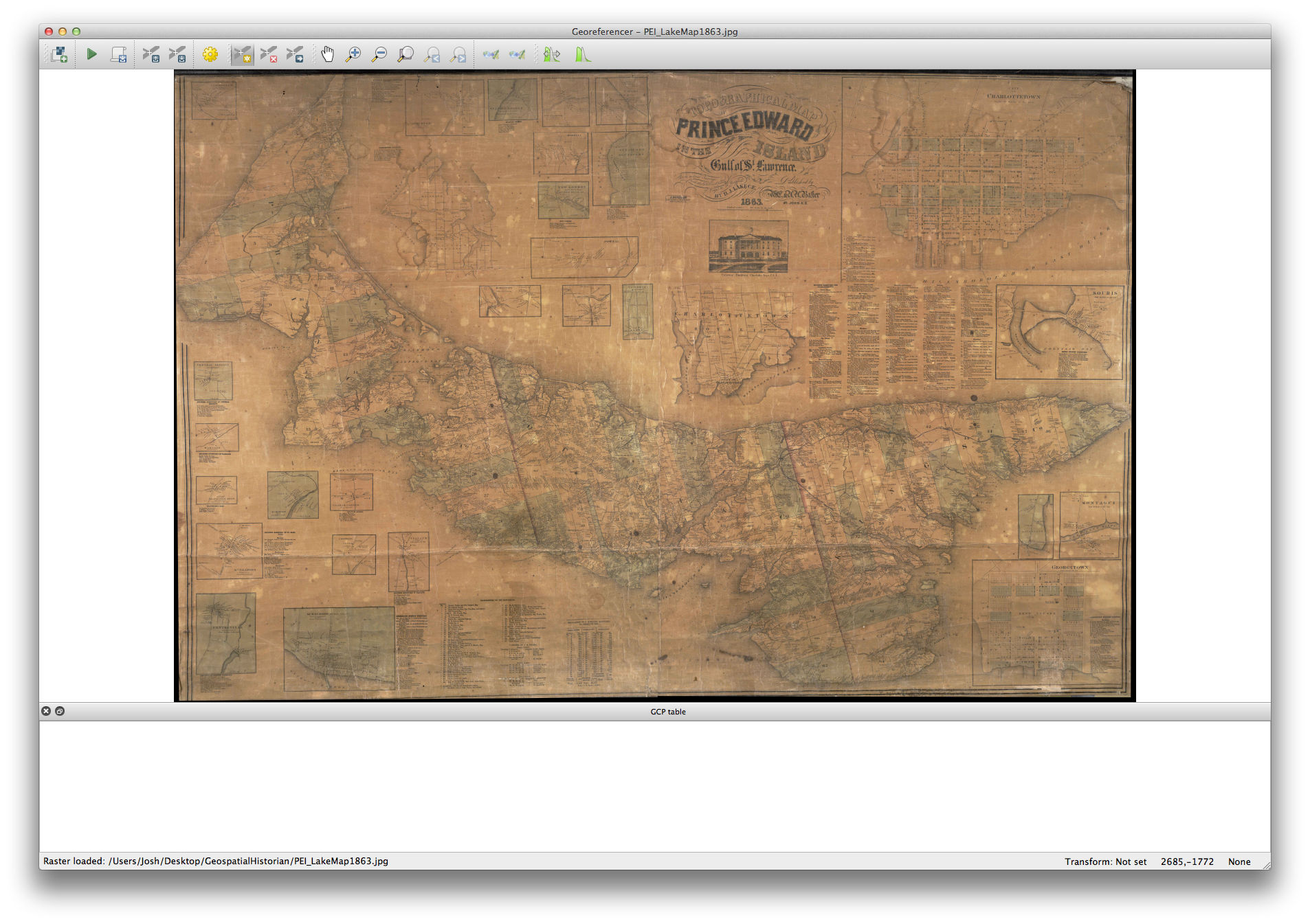Click the Open Raster toolbar icon
This screenshot has height=924, width=1310.
coord(59,54)
